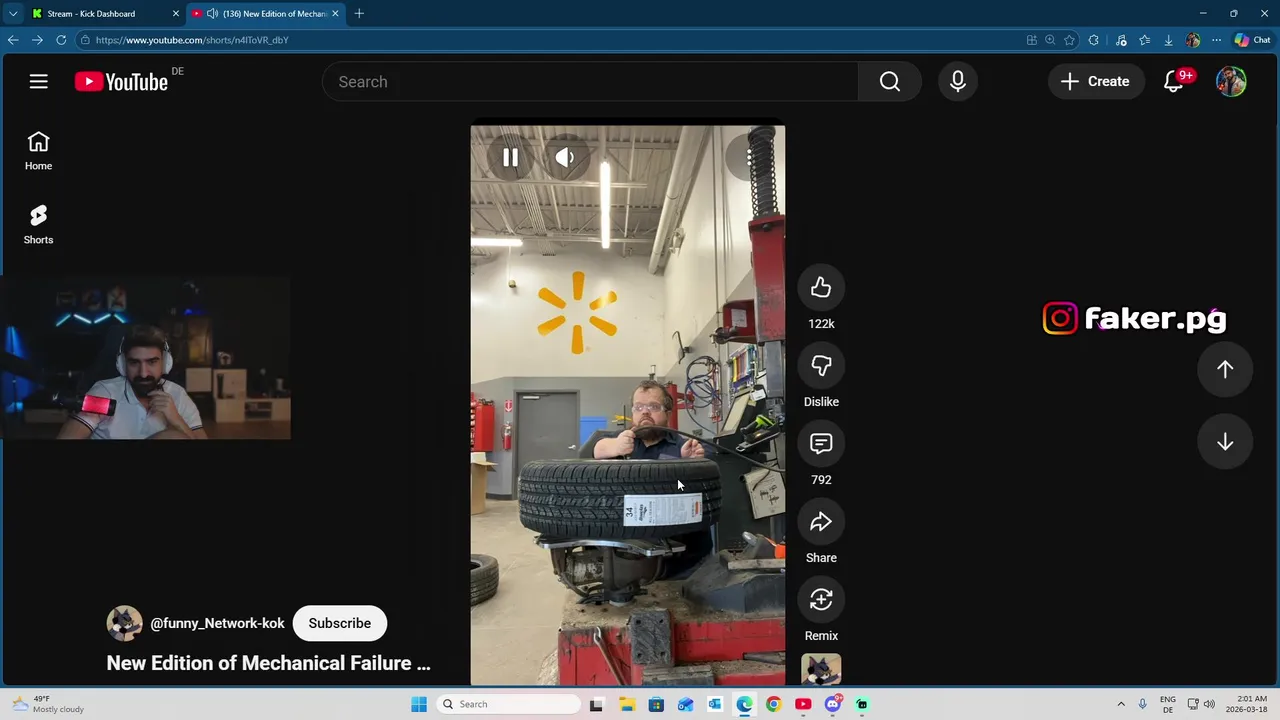Viewport: 1280px width, 720px height.
Task: Switch input language ENG DE
Action: tap(1168, 704)
